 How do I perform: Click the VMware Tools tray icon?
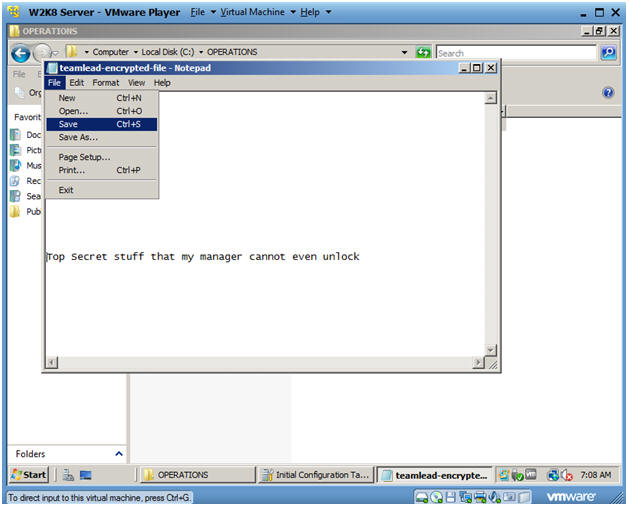[x=531, y=474]
